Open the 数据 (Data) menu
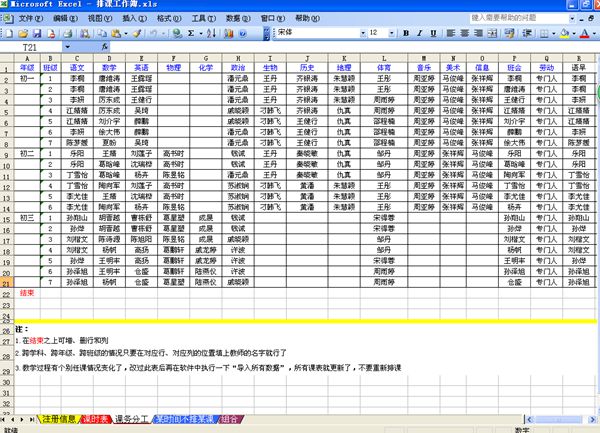 pos(238,18)
